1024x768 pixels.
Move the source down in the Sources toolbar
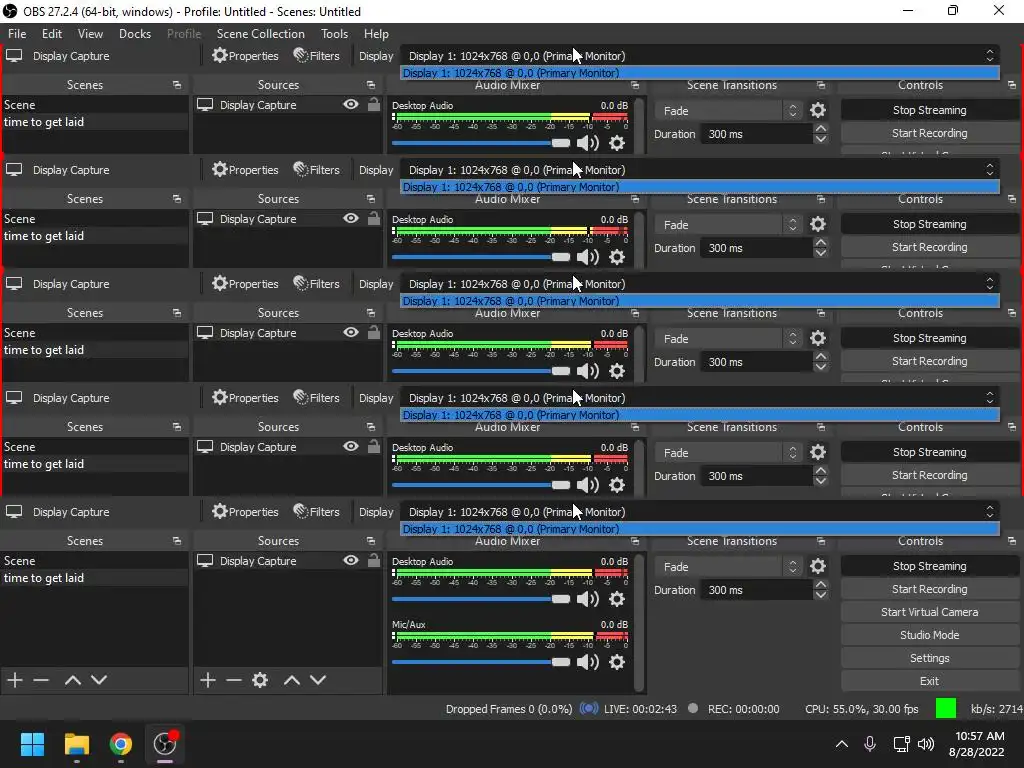pyautogui.click(x=318, y=680)
